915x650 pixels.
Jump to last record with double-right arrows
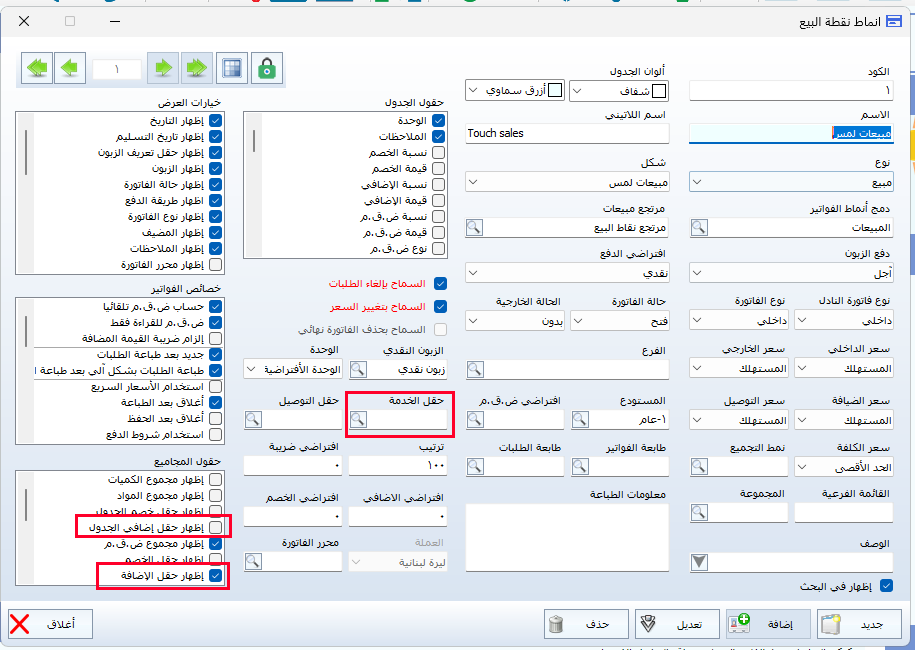195,69
